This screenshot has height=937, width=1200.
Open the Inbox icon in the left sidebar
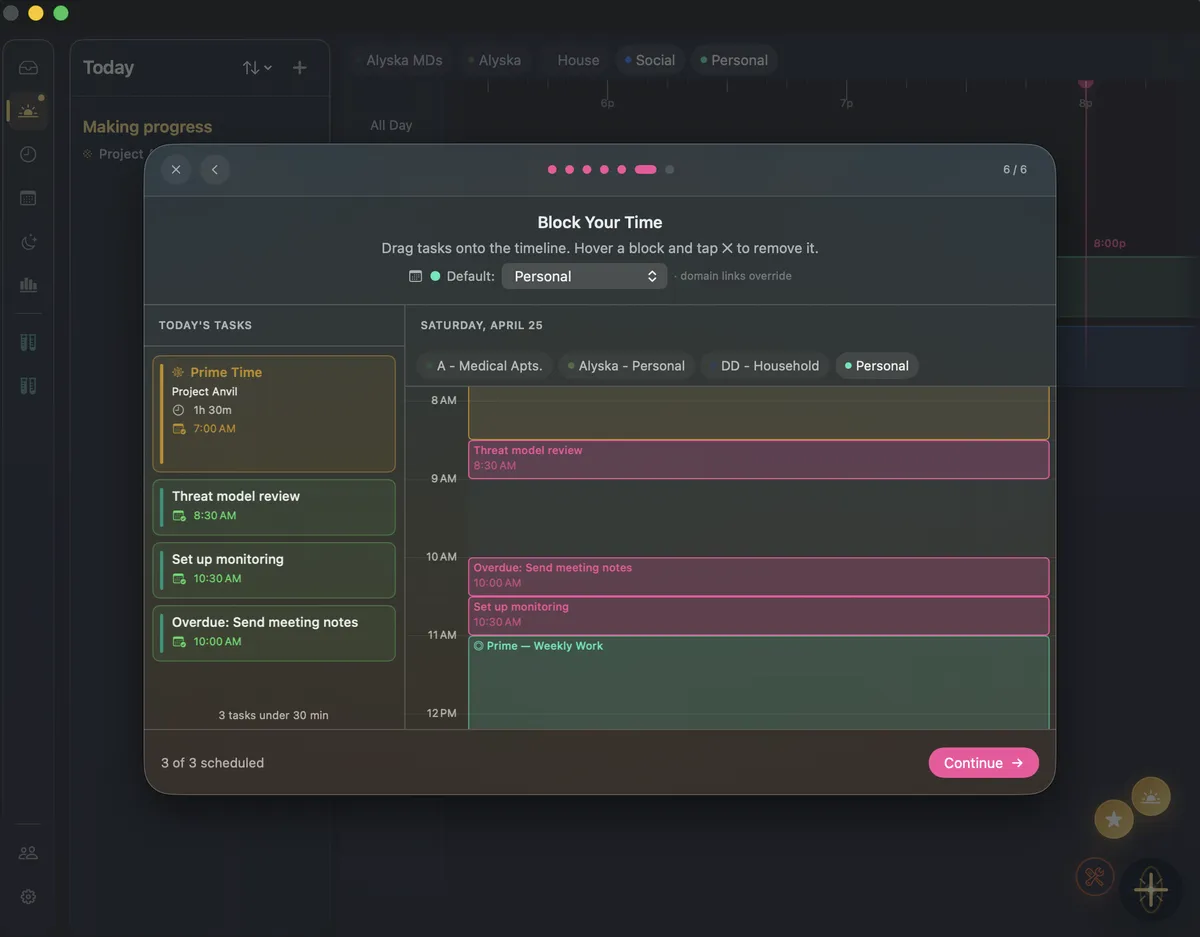pos(28,66)
